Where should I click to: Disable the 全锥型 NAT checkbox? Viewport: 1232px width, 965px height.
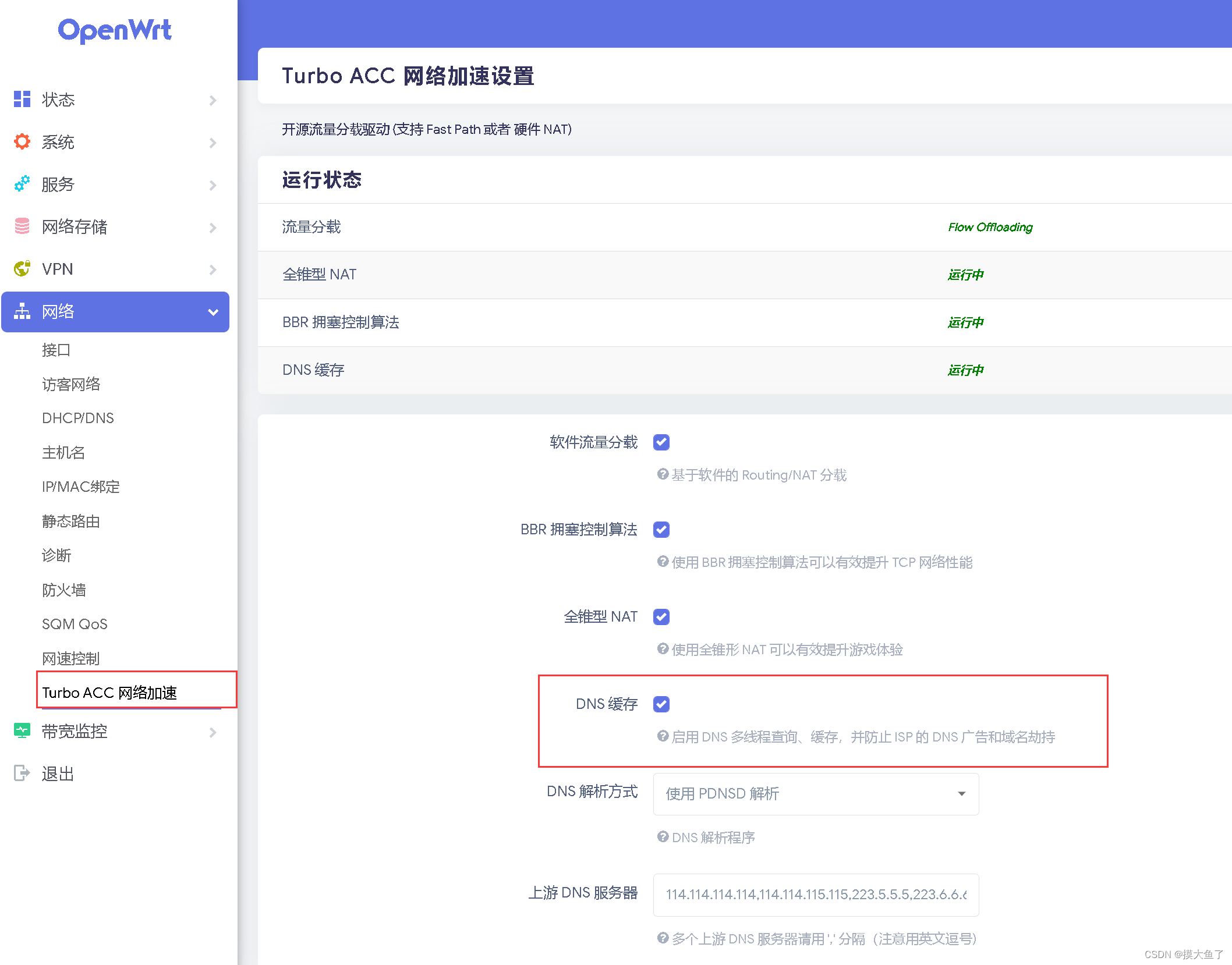click(661, 617)
